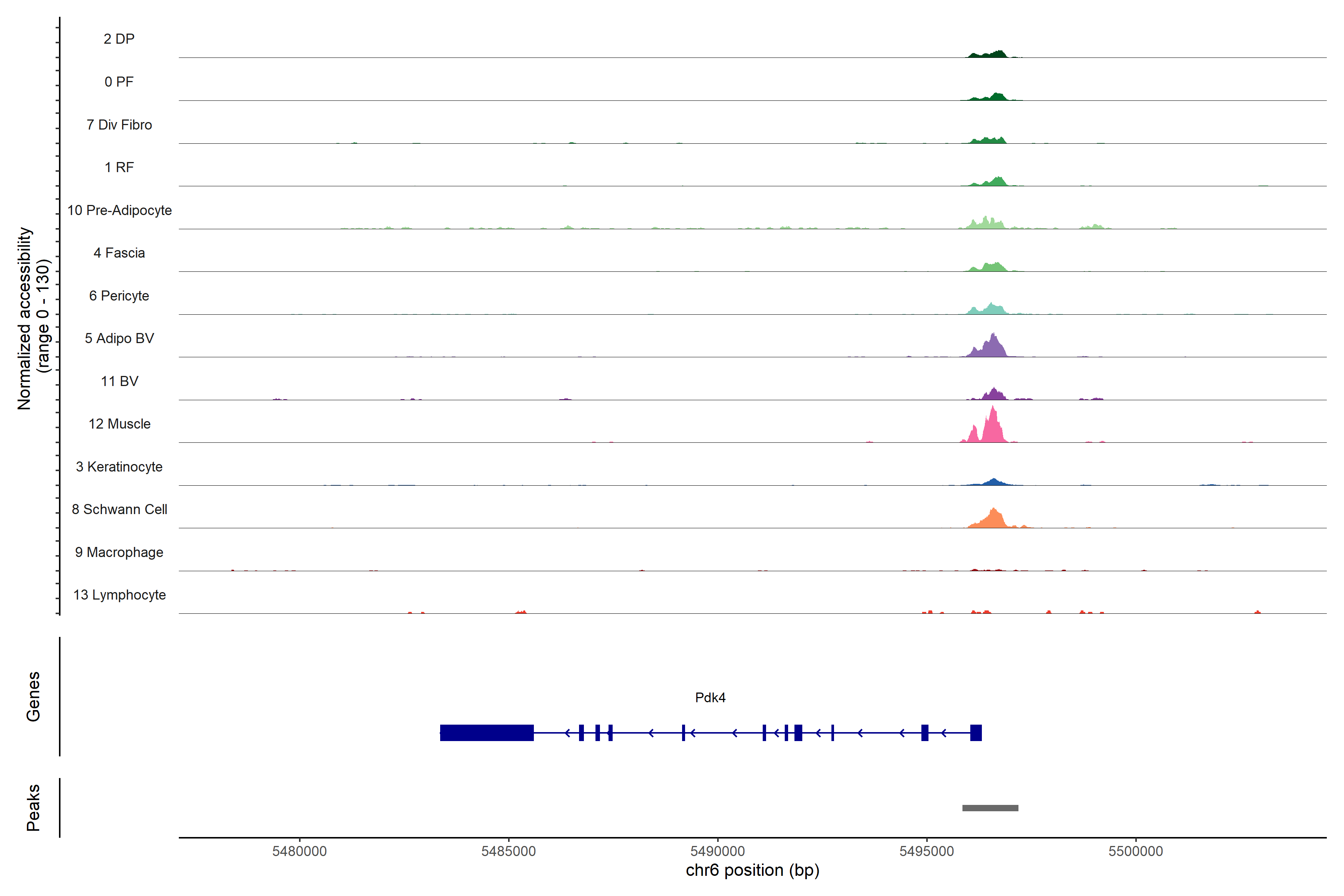Click the 5500000 x-axis tick label
The width and height of the screenshot is (1344, 896).
click(x=1135, y=851)
